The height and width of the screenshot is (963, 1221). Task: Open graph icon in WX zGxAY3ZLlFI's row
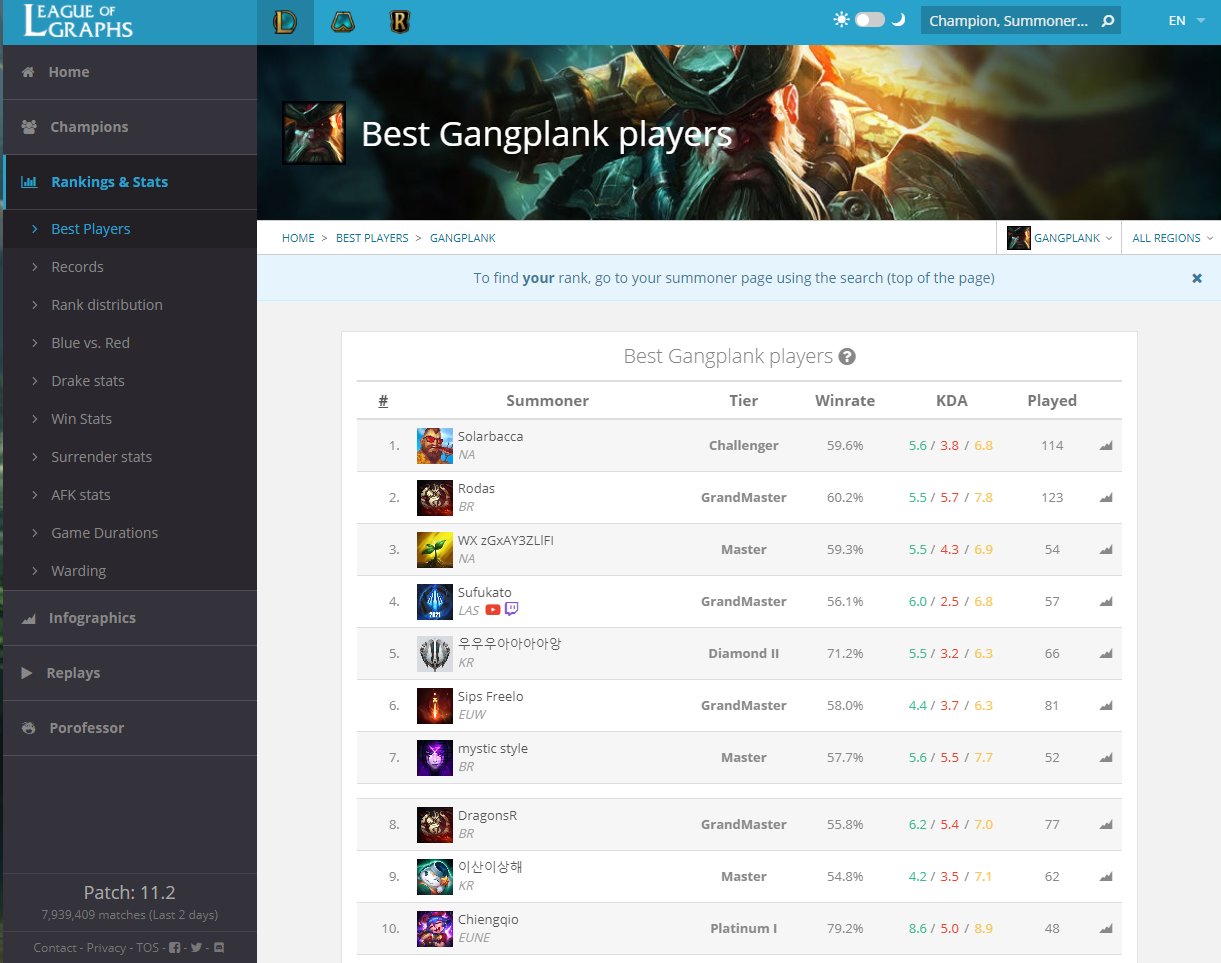[x=1105, y=550]
